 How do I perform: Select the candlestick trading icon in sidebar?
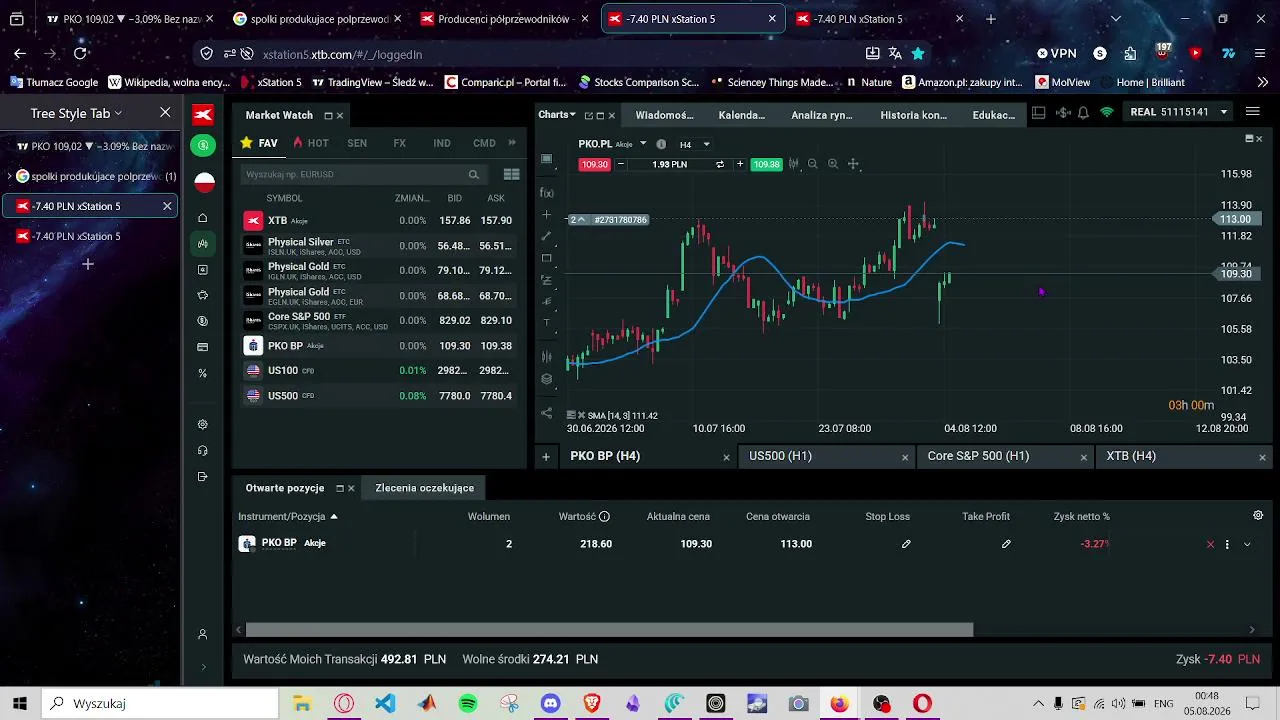[x=203, y=244]
